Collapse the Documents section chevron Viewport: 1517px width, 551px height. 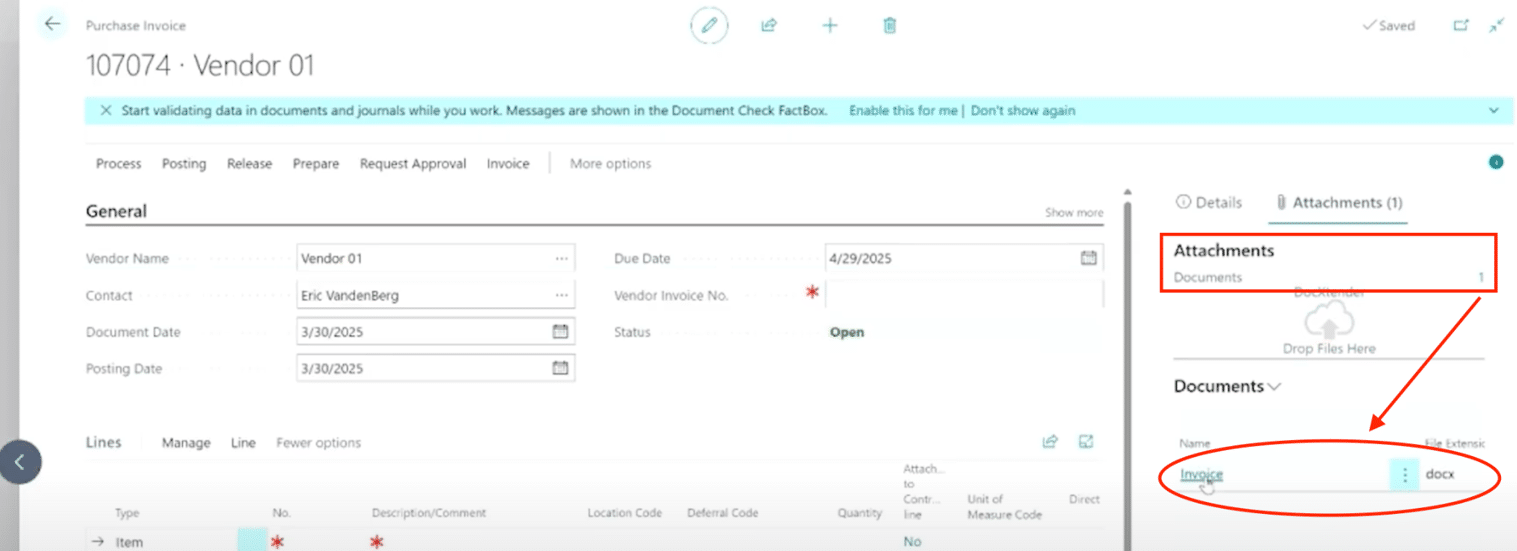[1274, 387]
